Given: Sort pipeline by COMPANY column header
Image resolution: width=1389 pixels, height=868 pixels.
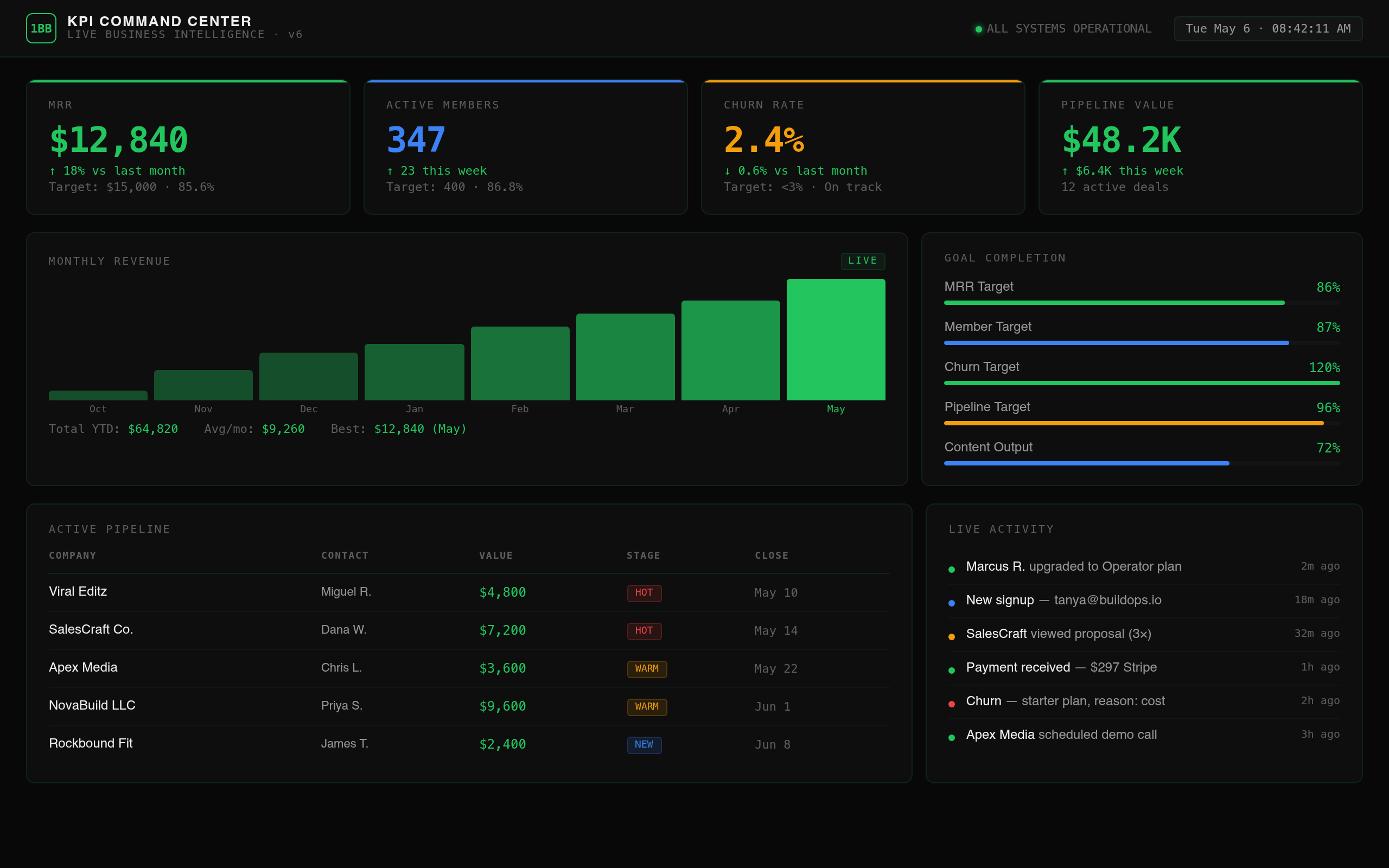Looking at the screenshot, I should (72, 555).
